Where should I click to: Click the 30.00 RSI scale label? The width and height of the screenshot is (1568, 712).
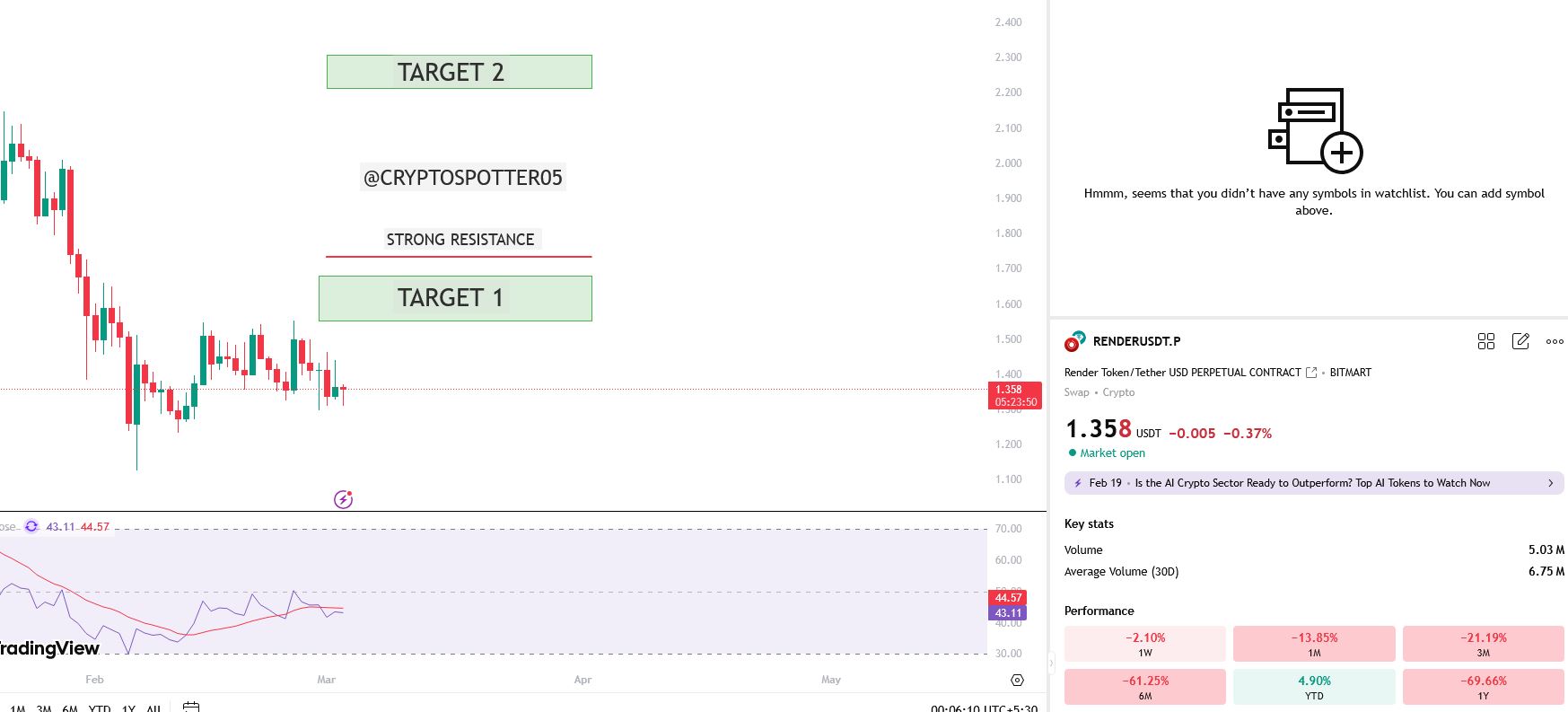point(1008,654)
